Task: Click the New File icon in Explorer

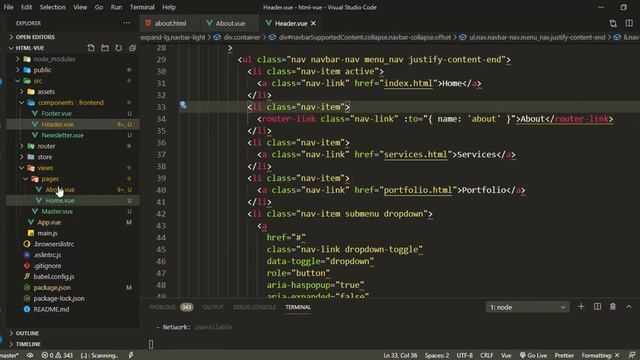Action: [x=91, y=48]
